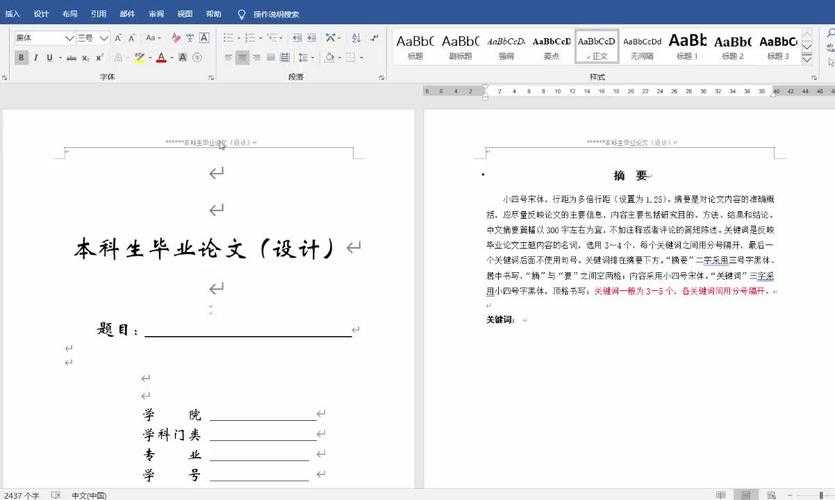The width and height of the screenshot is (835, 500).
Task: Click the character border icon
Action: tap(204, 38)
